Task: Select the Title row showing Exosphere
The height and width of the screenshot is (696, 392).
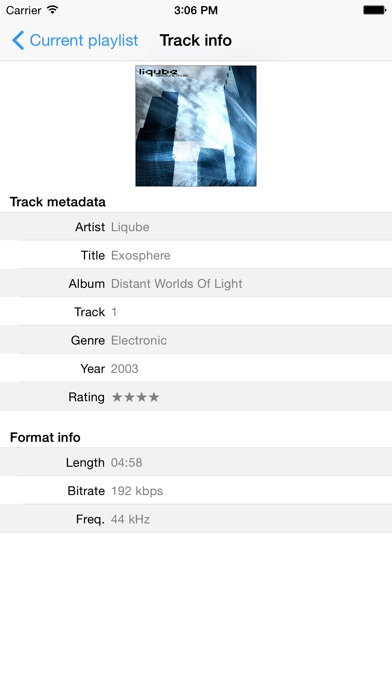Action: pos(196,255)
